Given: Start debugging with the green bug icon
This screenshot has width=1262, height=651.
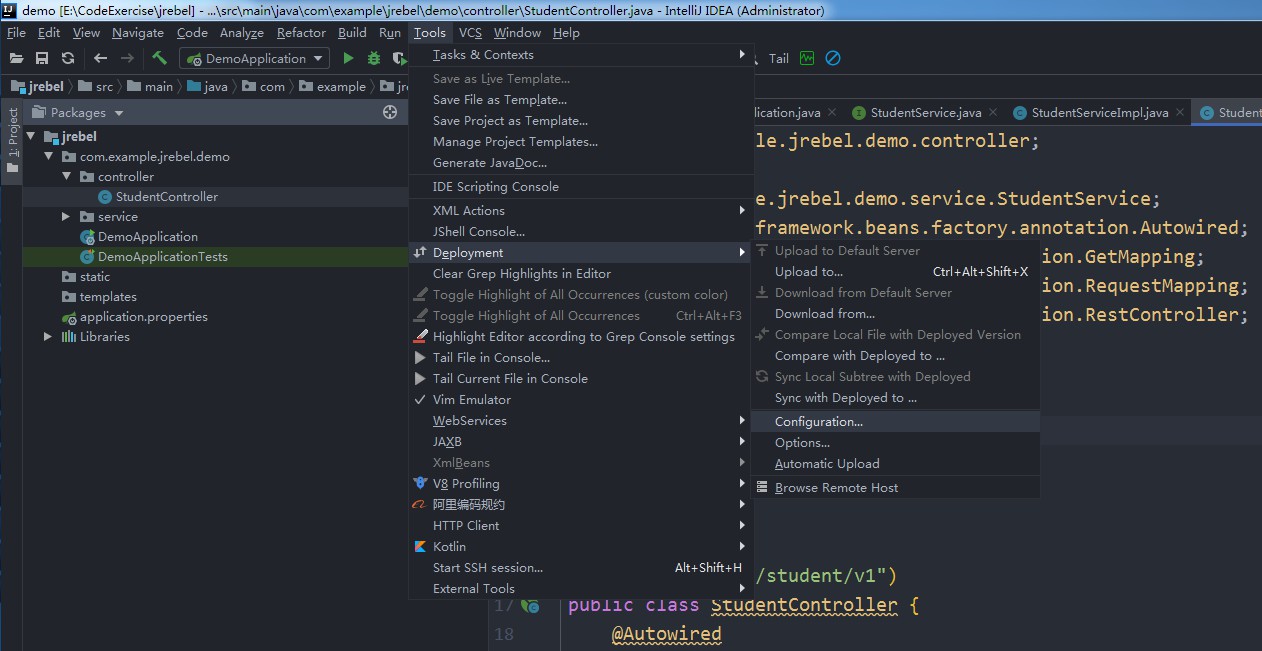Looking at the screenshot, I should pos(374,59).
